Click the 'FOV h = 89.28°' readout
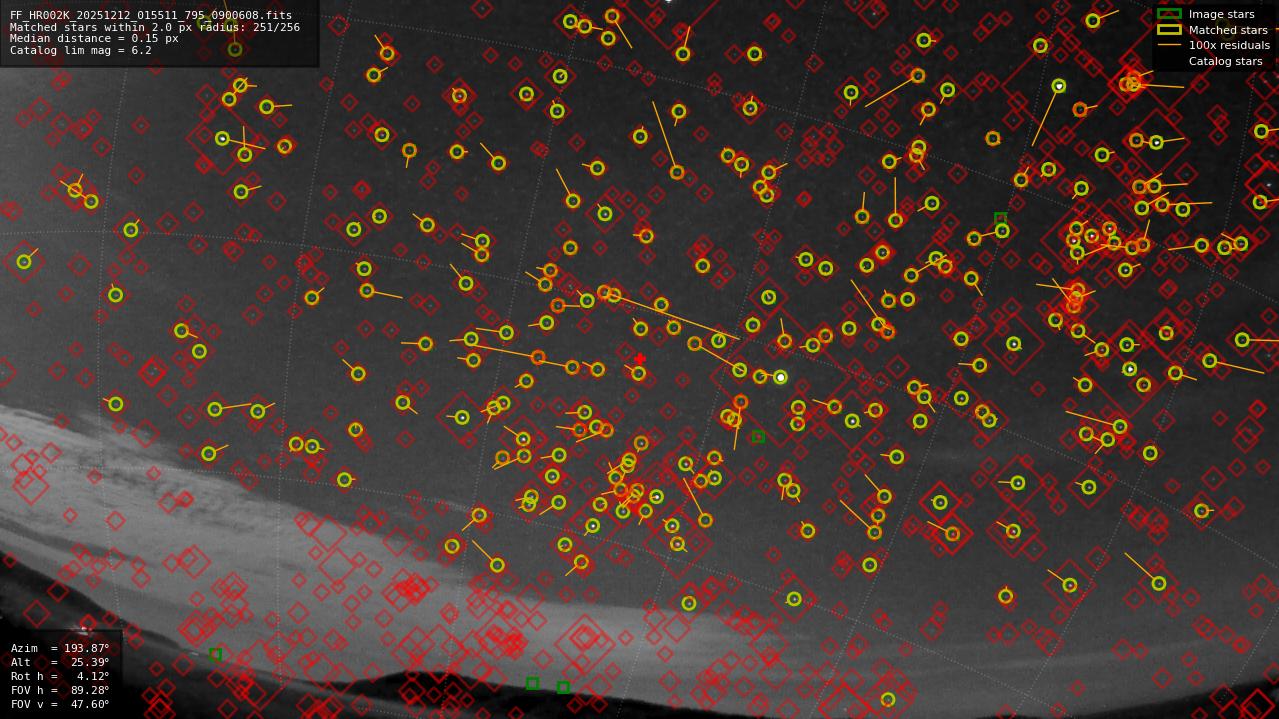Viewport: 1279px width, 719px height. (60, 690)
